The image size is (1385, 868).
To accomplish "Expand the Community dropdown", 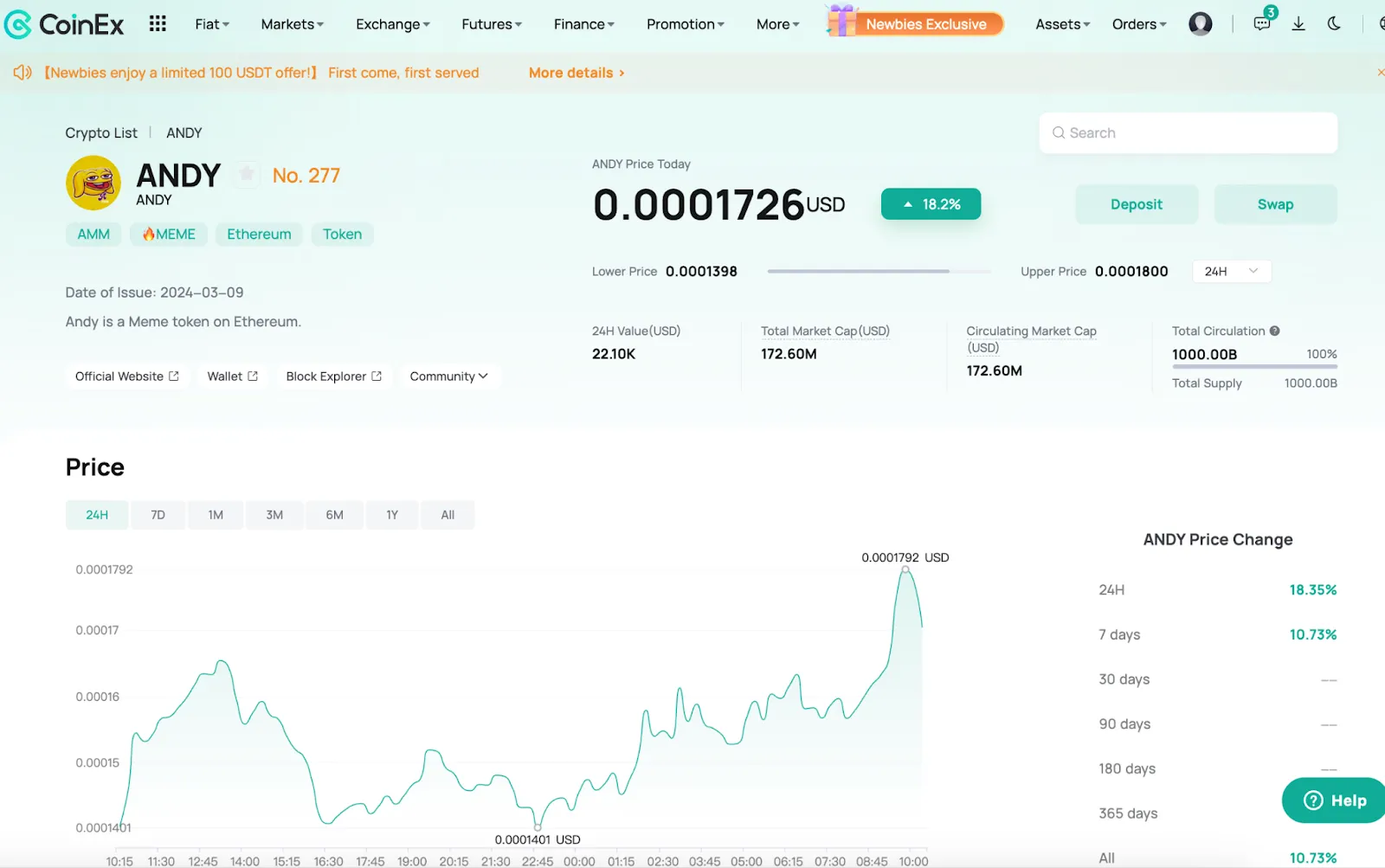I will [x=448, y=376].
